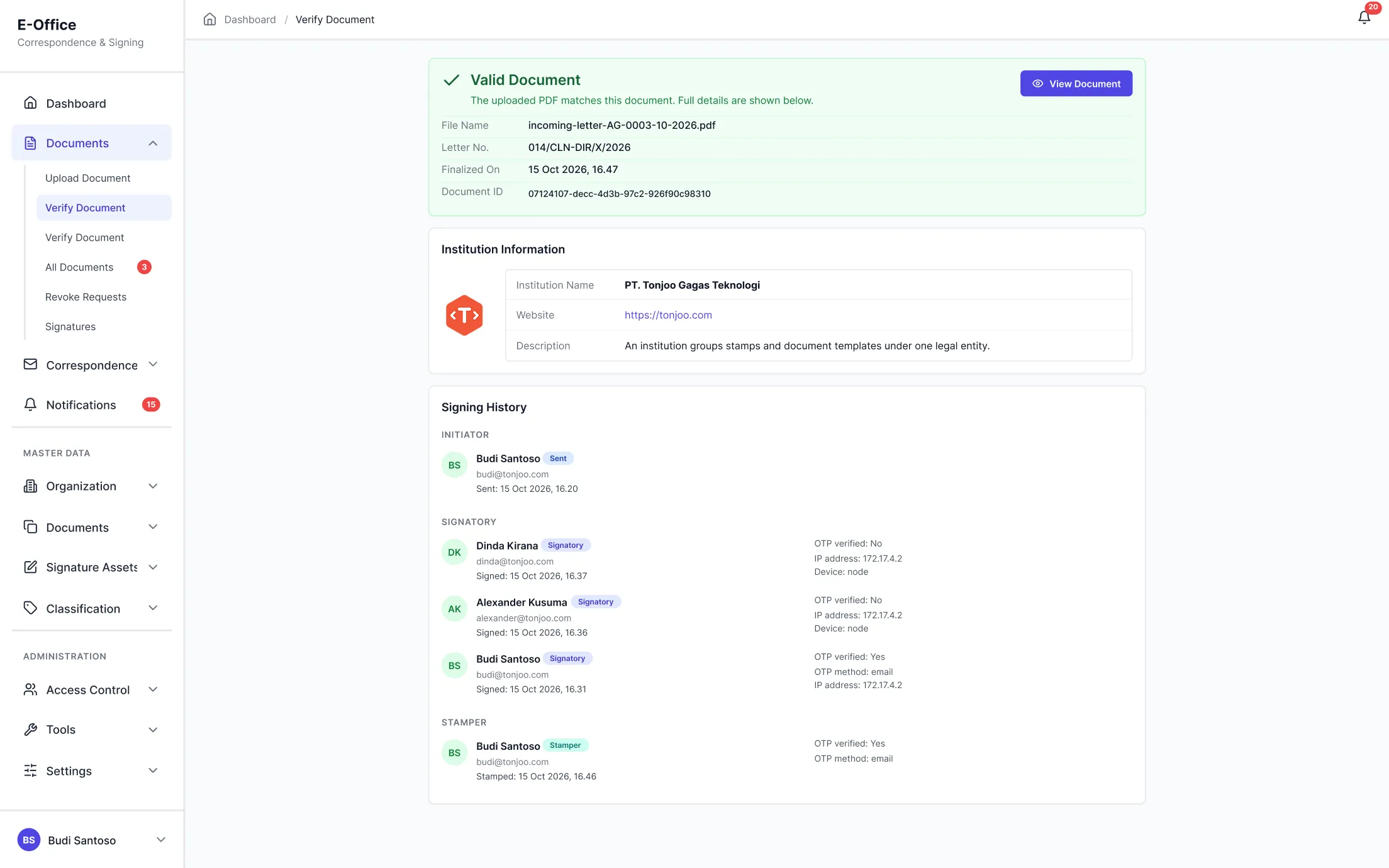Expand the Organization menu chevron
Screen dimensions: 1389x868
point(153,486)
